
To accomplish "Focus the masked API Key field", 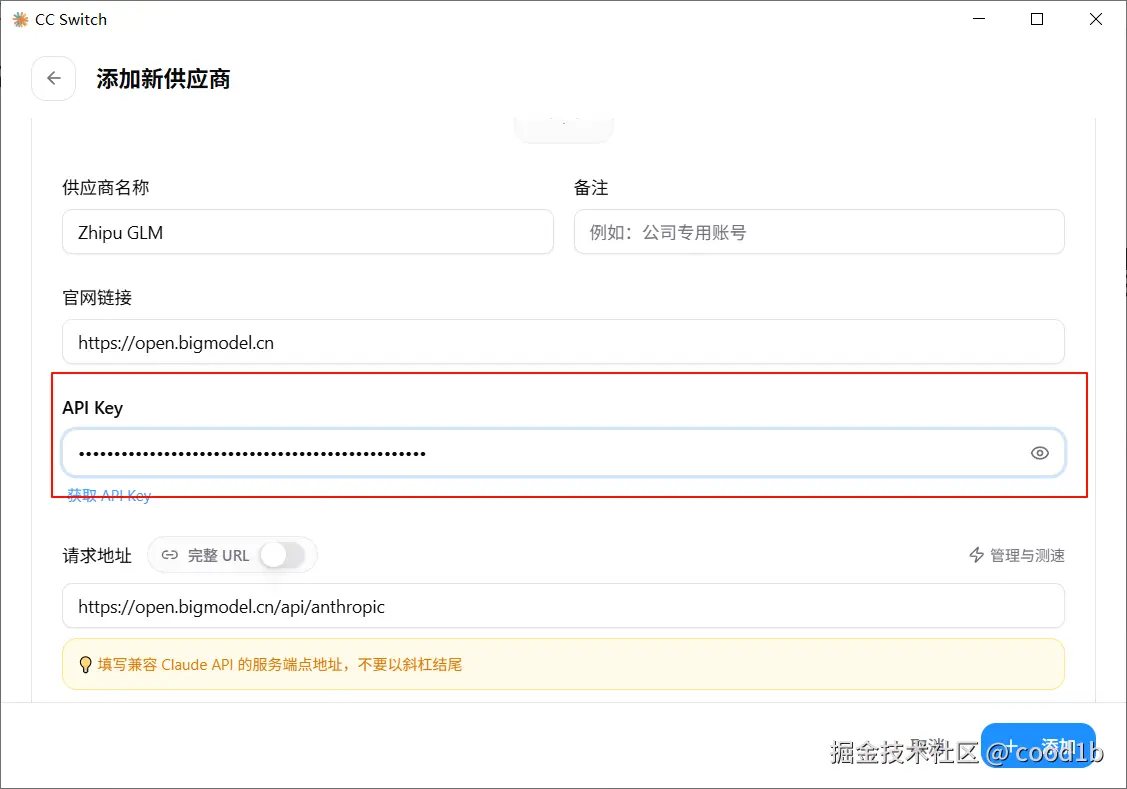I will tap(563, 453).
